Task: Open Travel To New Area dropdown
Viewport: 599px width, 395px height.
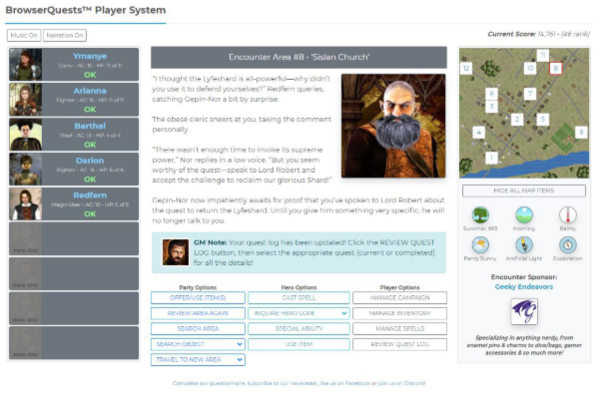Action: click(198, 360)
